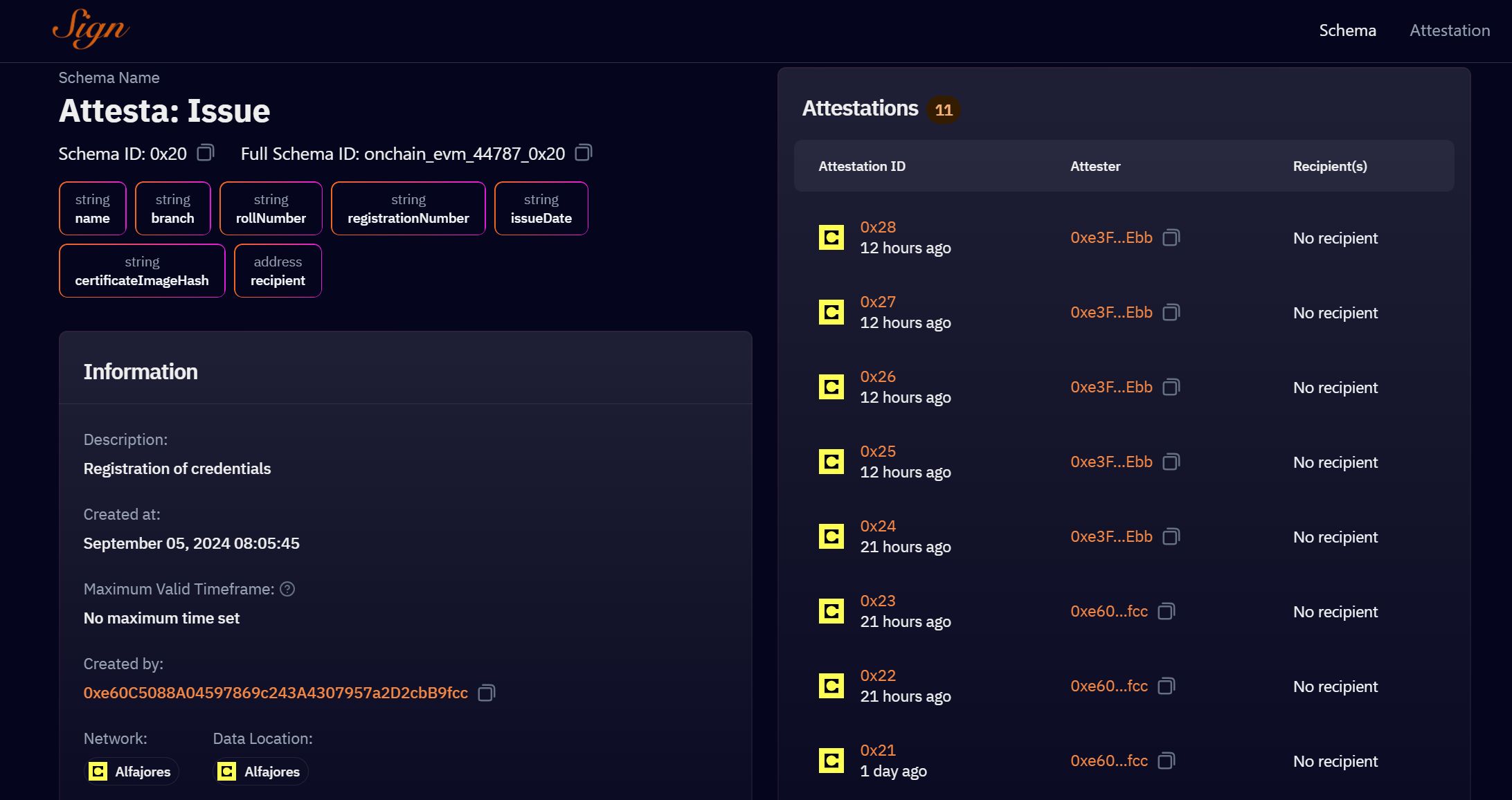Click the string name field chip
1512x800 pixels.
pos(93,208)
